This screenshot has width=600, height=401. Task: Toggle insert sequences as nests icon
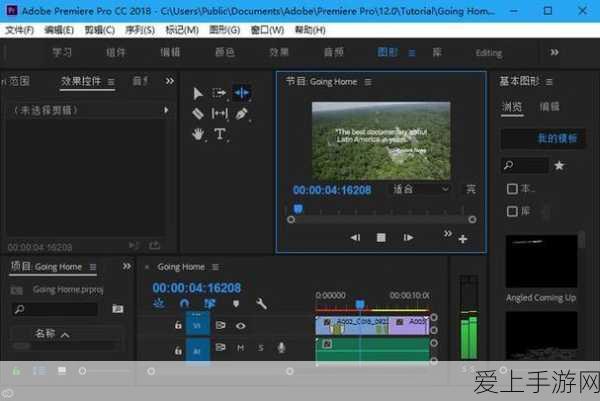159,304
